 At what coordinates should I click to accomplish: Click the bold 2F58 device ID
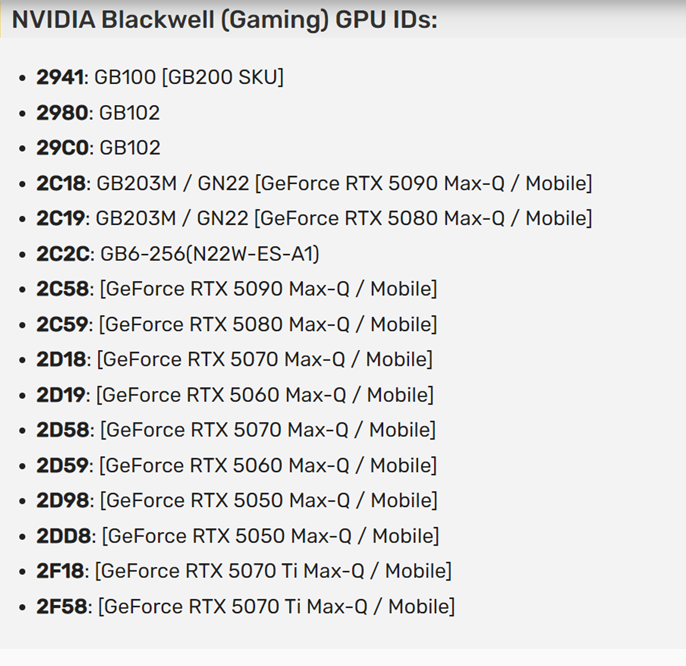61,606
